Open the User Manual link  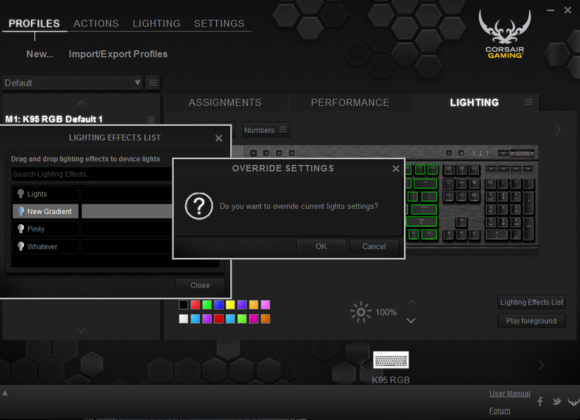click(509, 394)
